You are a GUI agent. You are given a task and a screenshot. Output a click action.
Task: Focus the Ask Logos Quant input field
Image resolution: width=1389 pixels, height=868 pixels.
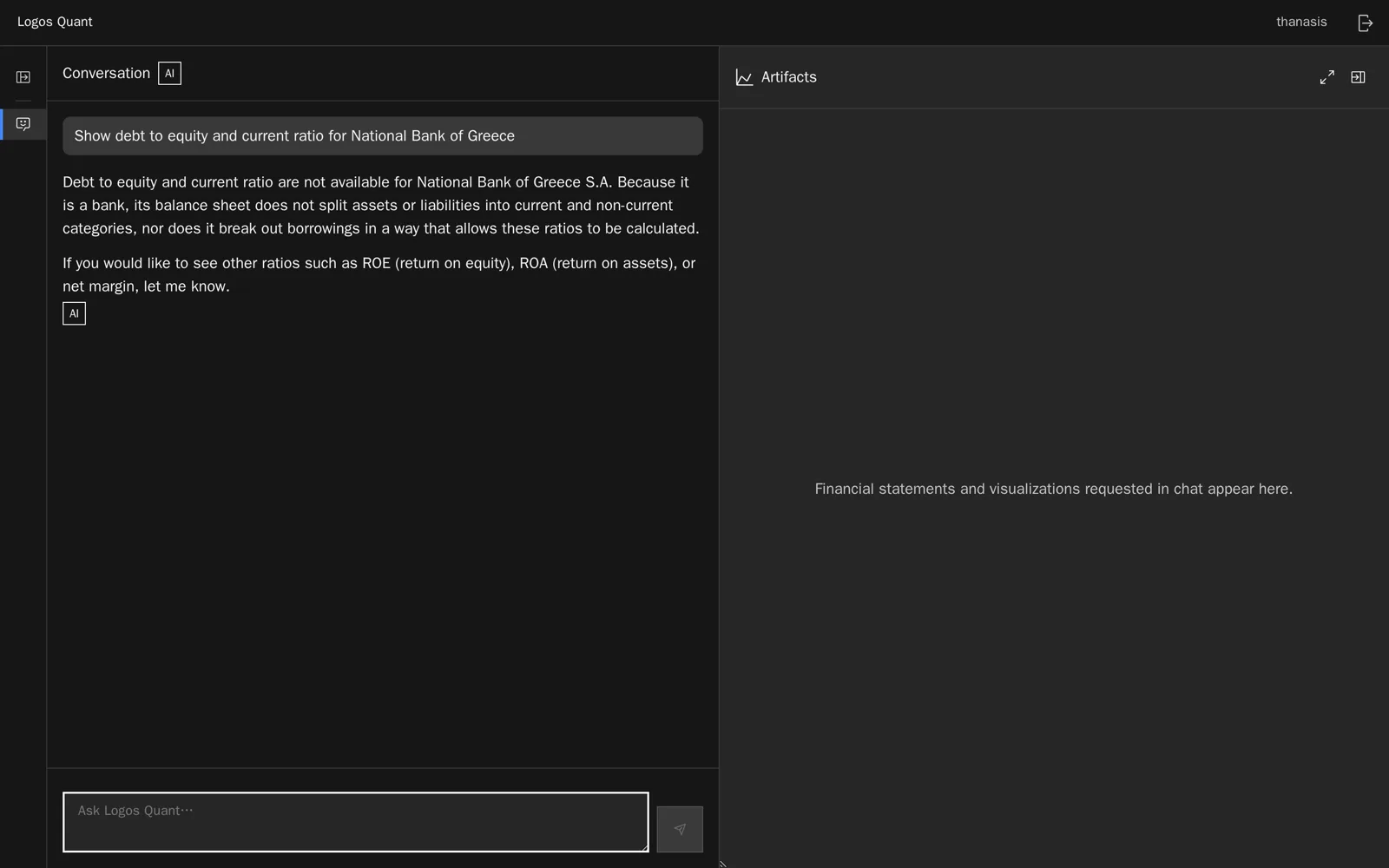[x=356, y=822]
